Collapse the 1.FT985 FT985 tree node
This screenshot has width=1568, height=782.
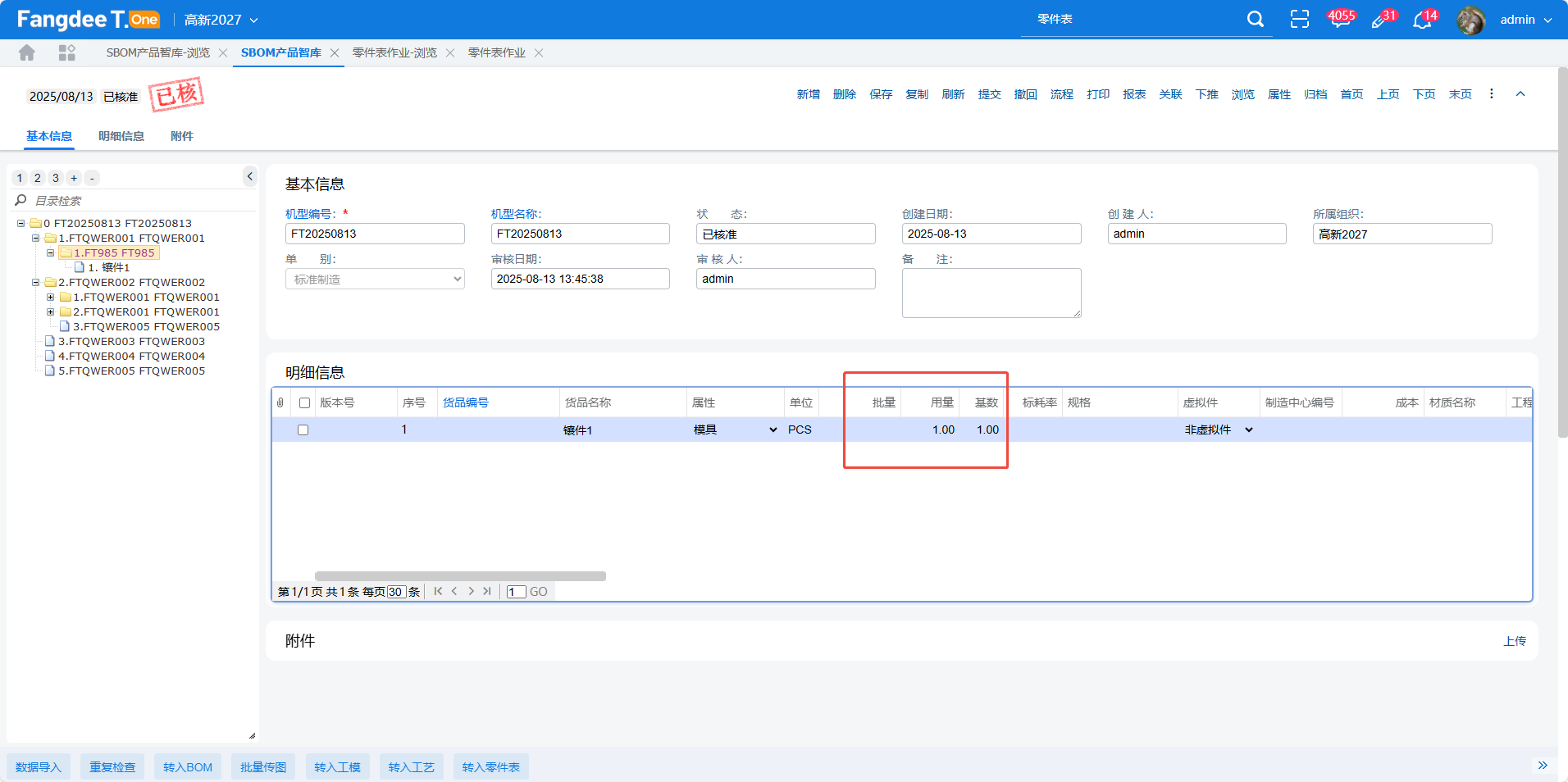pyautogui.click(x=50, y=253)
